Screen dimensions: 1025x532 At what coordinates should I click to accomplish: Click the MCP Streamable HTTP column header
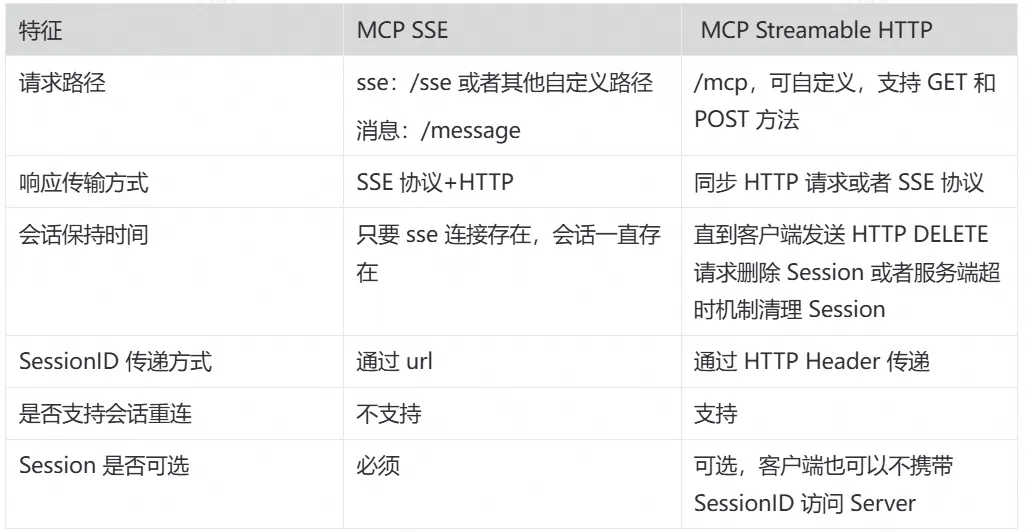pos(816,30)
